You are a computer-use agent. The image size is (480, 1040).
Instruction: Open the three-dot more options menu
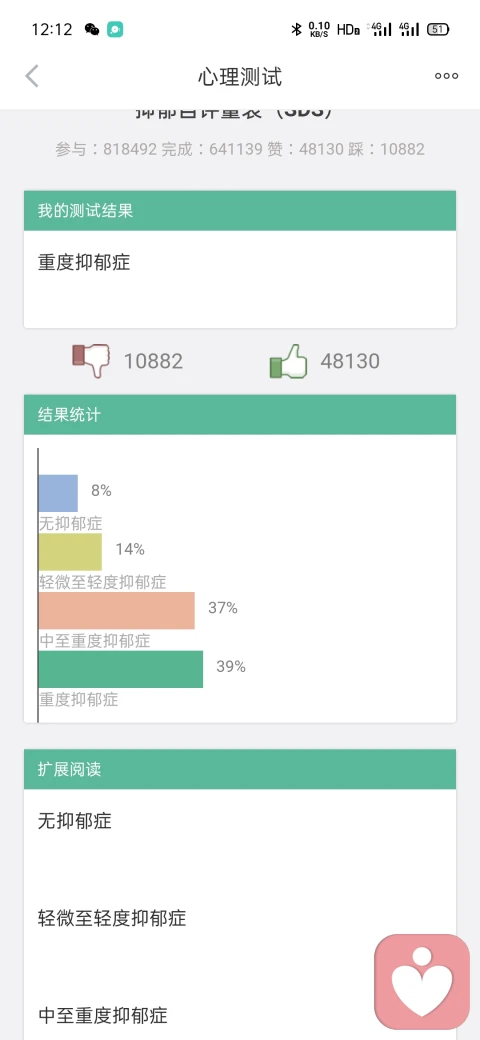coord(446,76)
